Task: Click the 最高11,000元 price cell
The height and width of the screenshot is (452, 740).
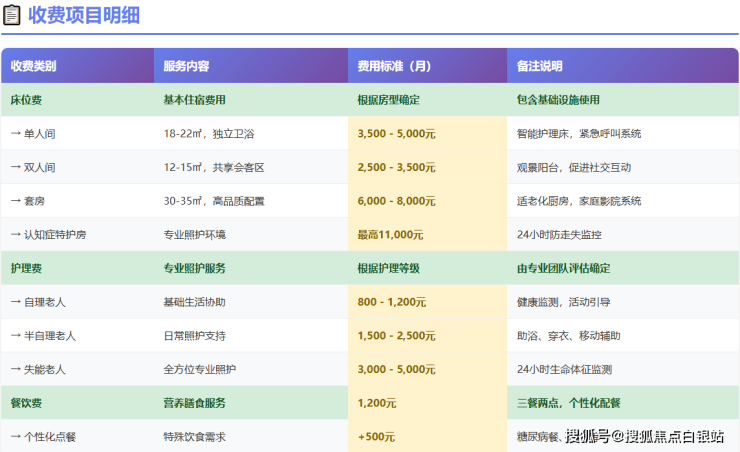Action: 389,235
